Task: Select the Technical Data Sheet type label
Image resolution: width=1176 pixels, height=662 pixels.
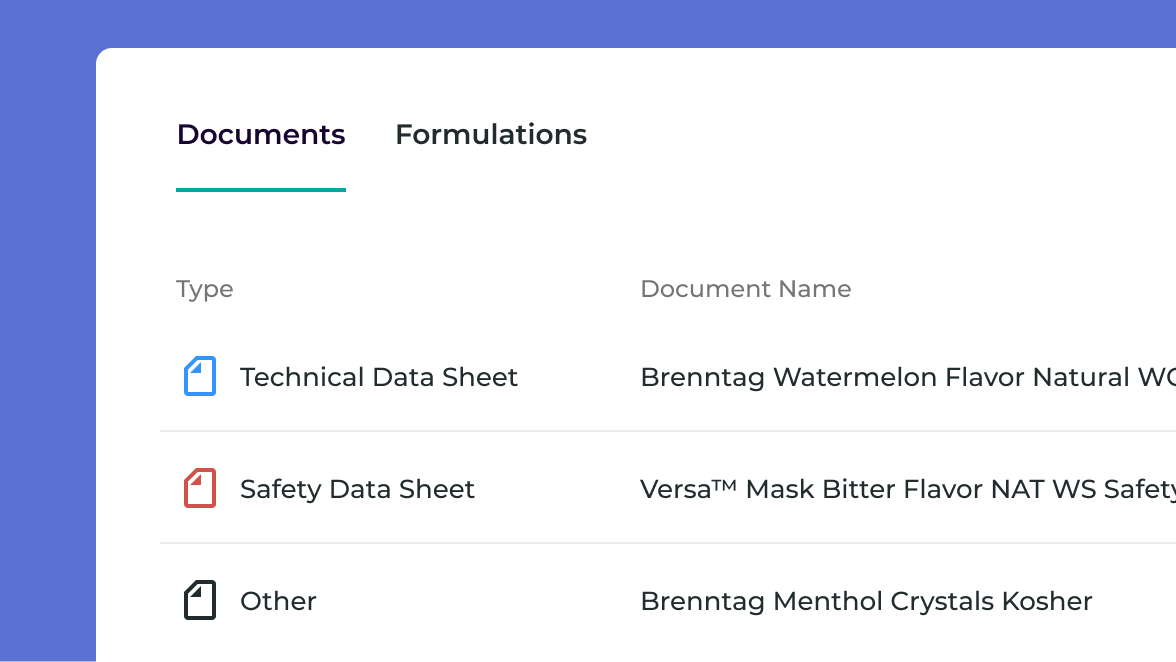Action: (379, 377)
